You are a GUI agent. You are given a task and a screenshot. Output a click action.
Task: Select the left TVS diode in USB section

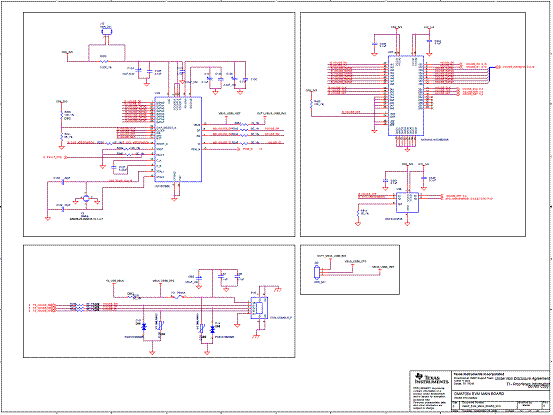(144, 327)
